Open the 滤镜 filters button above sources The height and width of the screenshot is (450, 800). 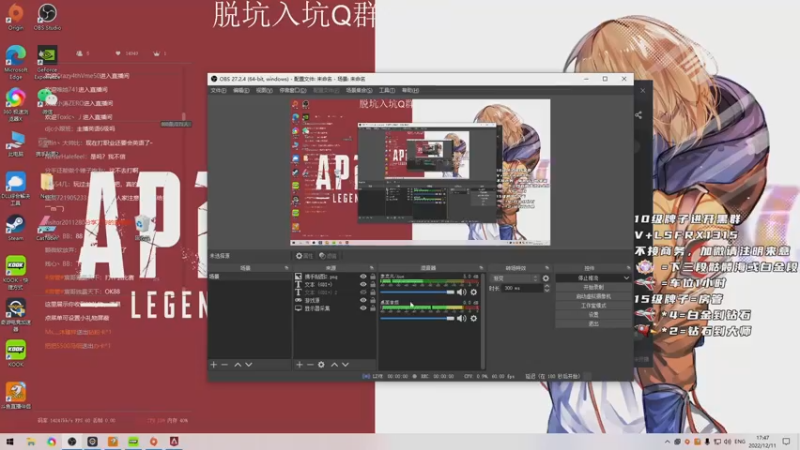click(328, 256)
